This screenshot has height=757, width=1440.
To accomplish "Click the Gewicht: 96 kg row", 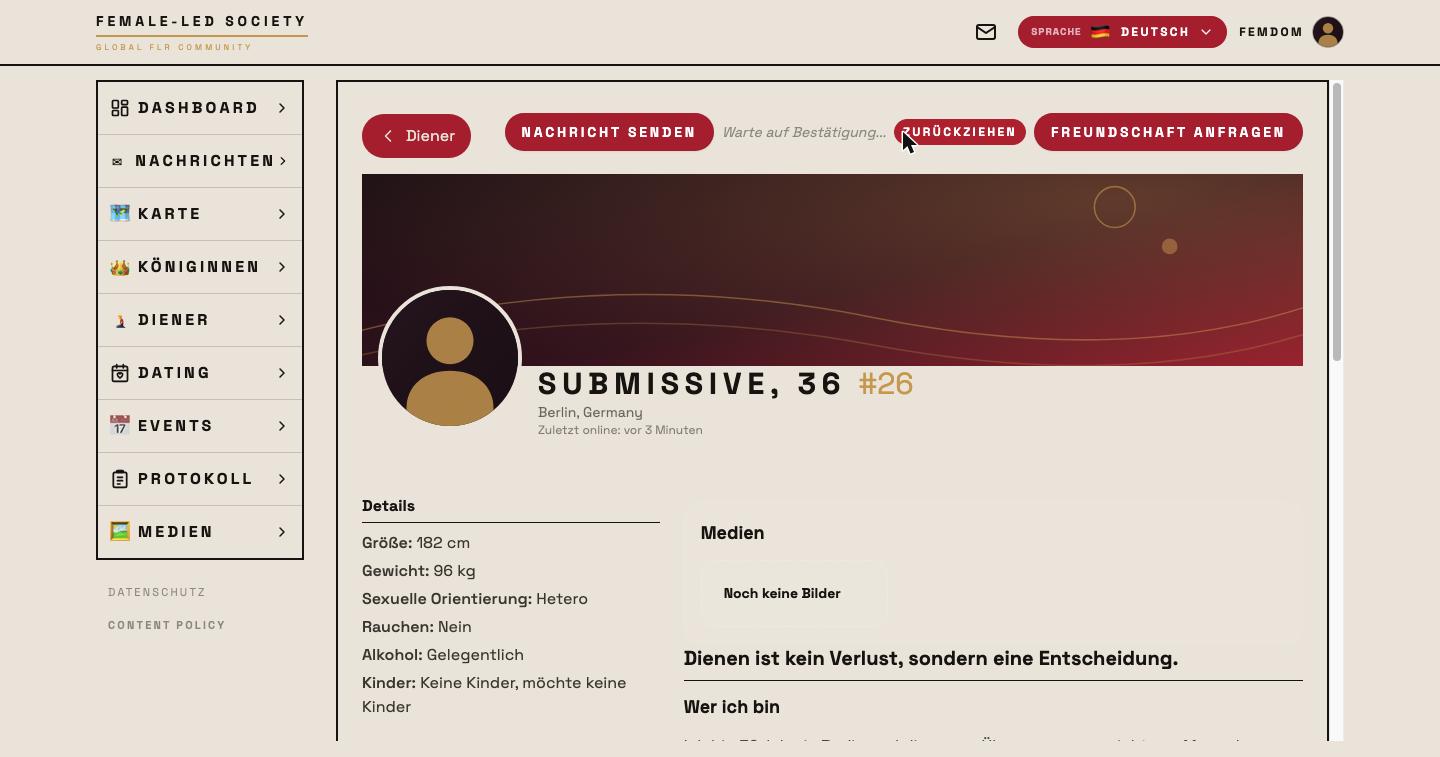I will pyautogui.click(x=419, y=571).
